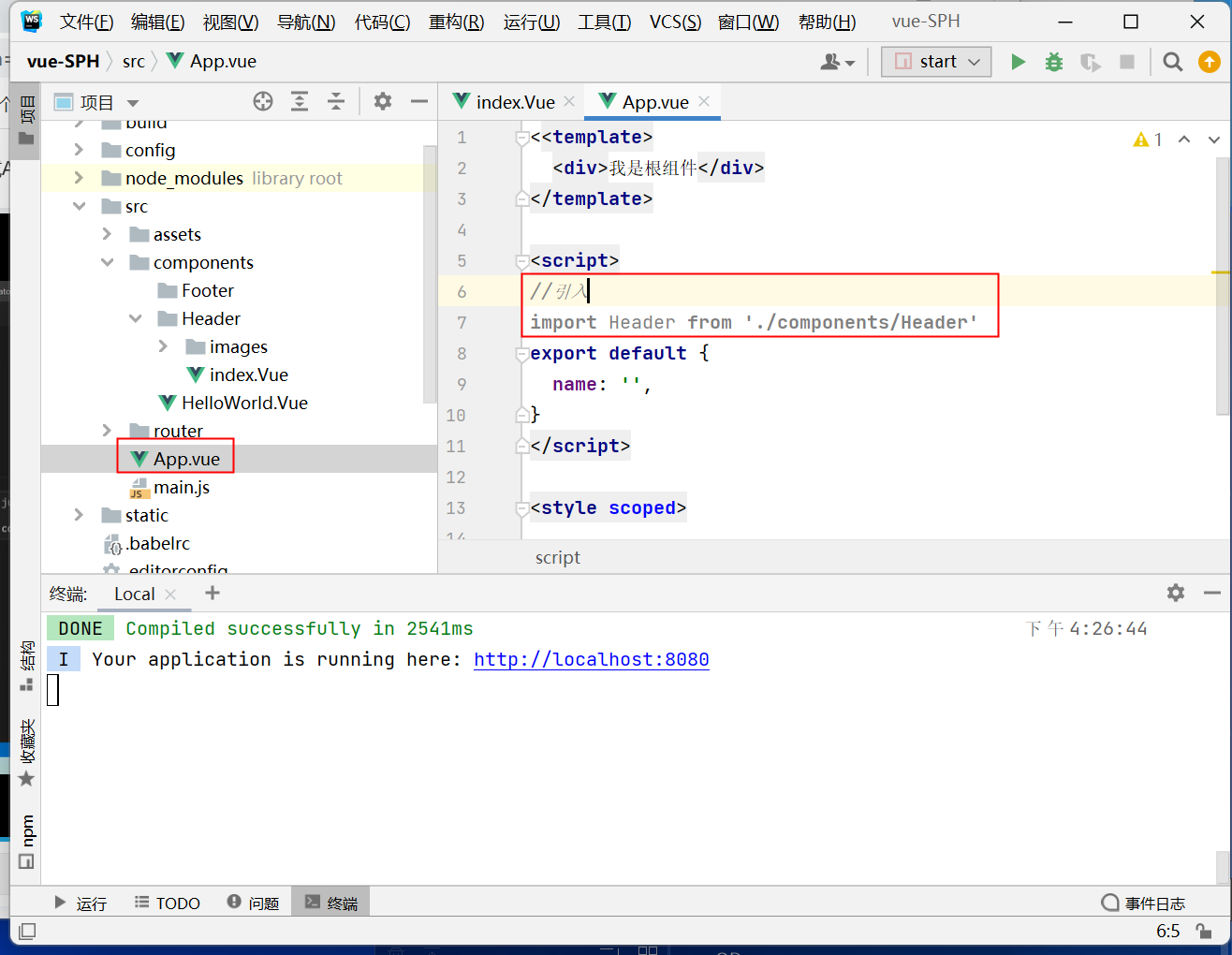Viewport: 1232px width, 955px height.
Task: Open the Event Log (事件日志)
Action: [x=1143, y=904]
